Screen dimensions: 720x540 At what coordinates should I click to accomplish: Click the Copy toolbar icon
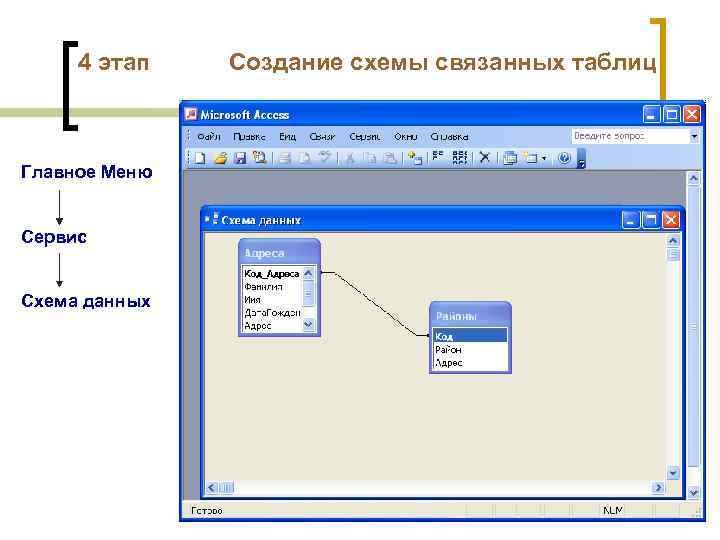(370, 158)
